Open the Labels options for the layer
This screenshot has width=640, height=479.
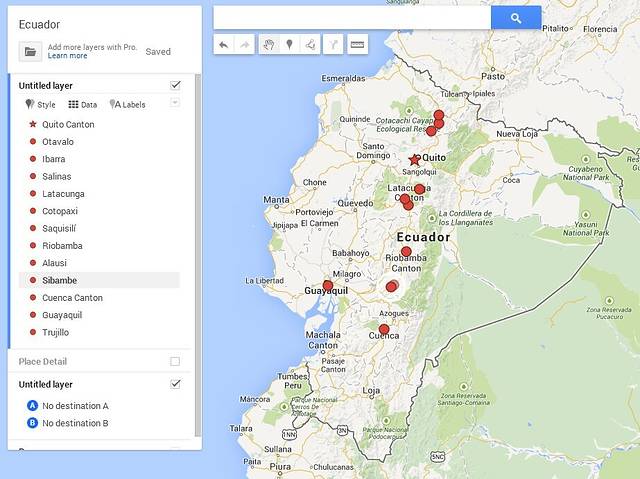click(x=127, y=104)
